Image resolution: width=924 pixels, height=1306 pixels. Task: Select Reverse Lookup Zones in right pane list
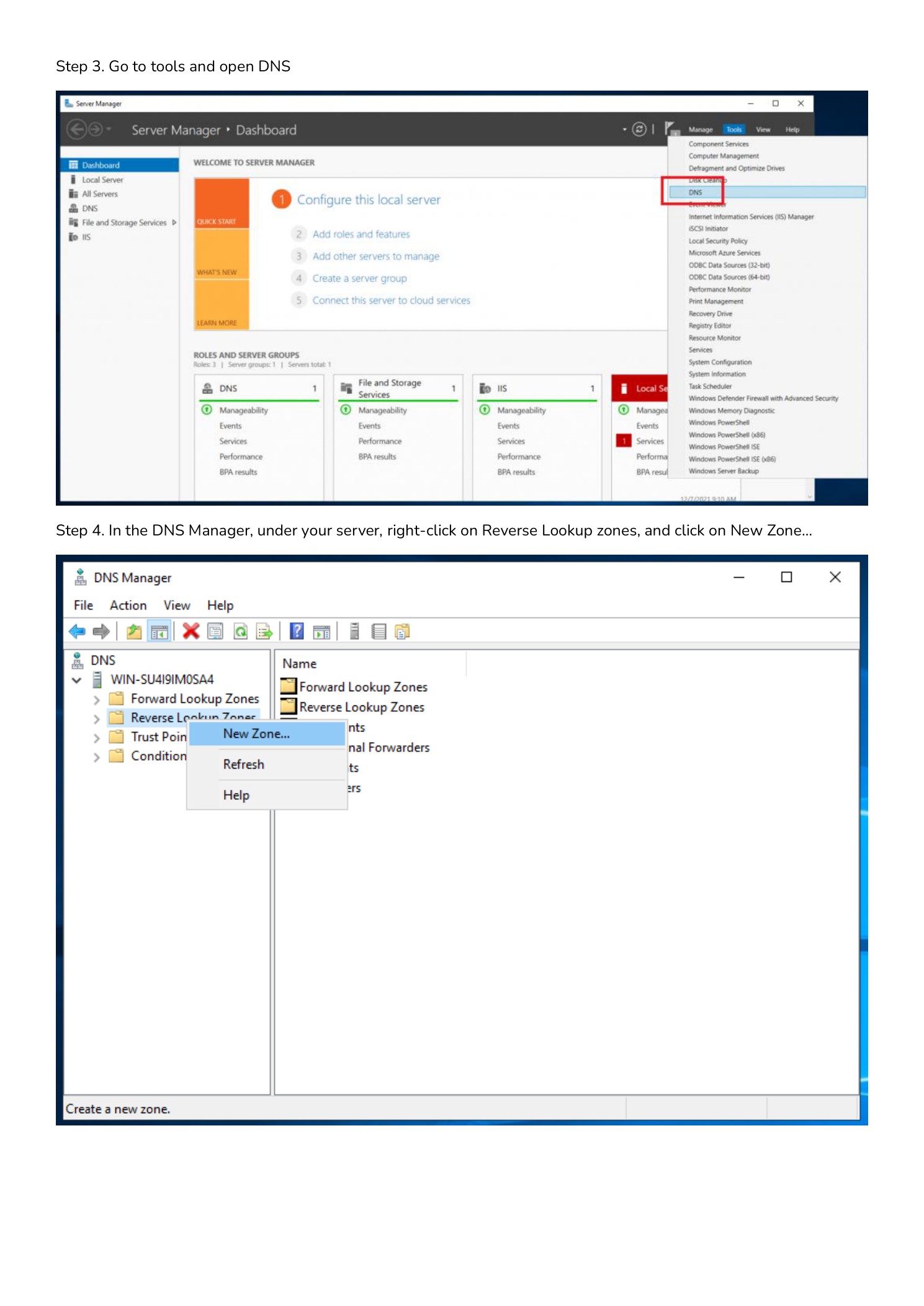(x=352, y=707)
